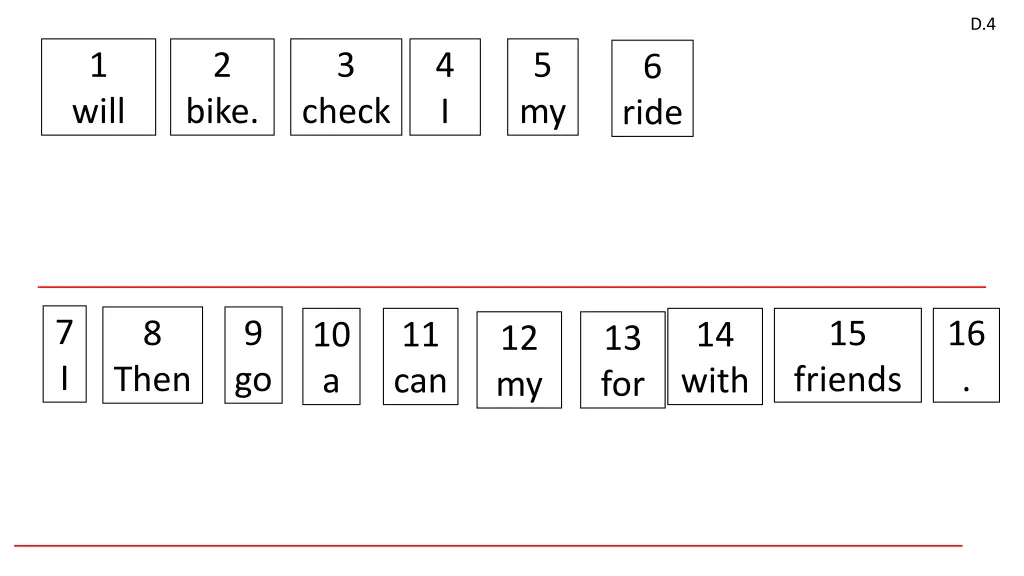The width and height of the screenshot is (1024, 576).
Task: Click the D.4 slide label
Action: point(983,25)
